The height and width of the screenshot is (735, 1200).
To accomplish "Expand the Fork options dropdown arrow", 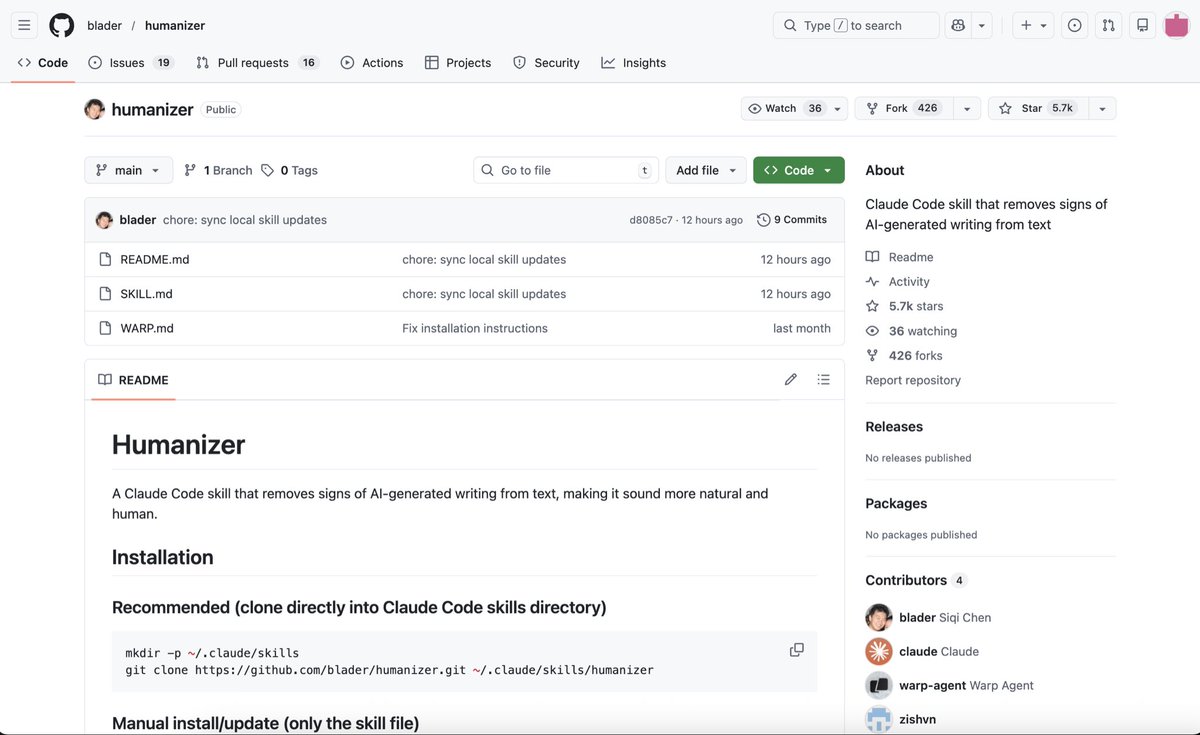I will tap(966, 108).
